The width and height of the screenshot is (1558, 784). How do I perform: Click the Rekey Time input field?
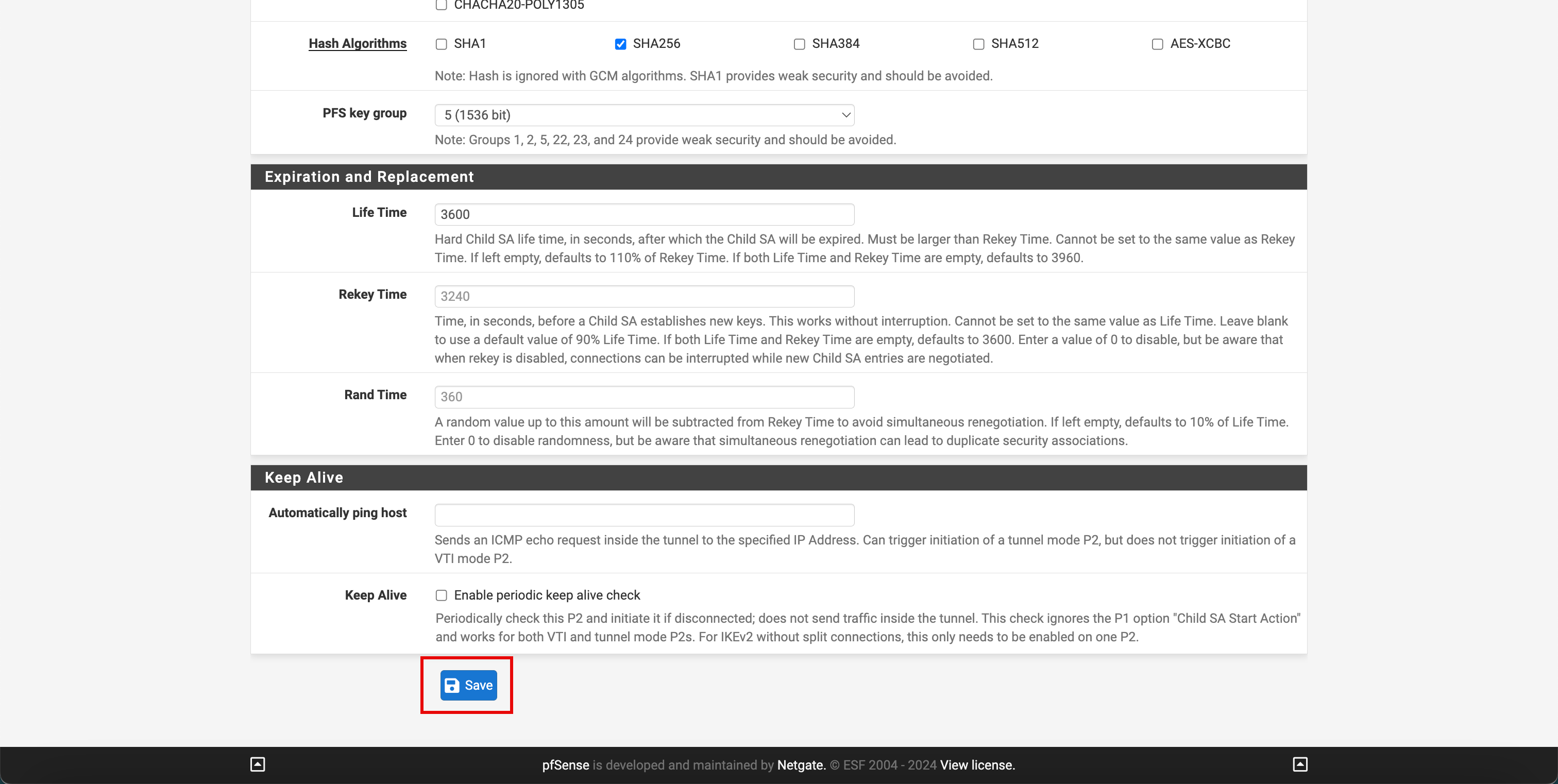tap(645, 296)
